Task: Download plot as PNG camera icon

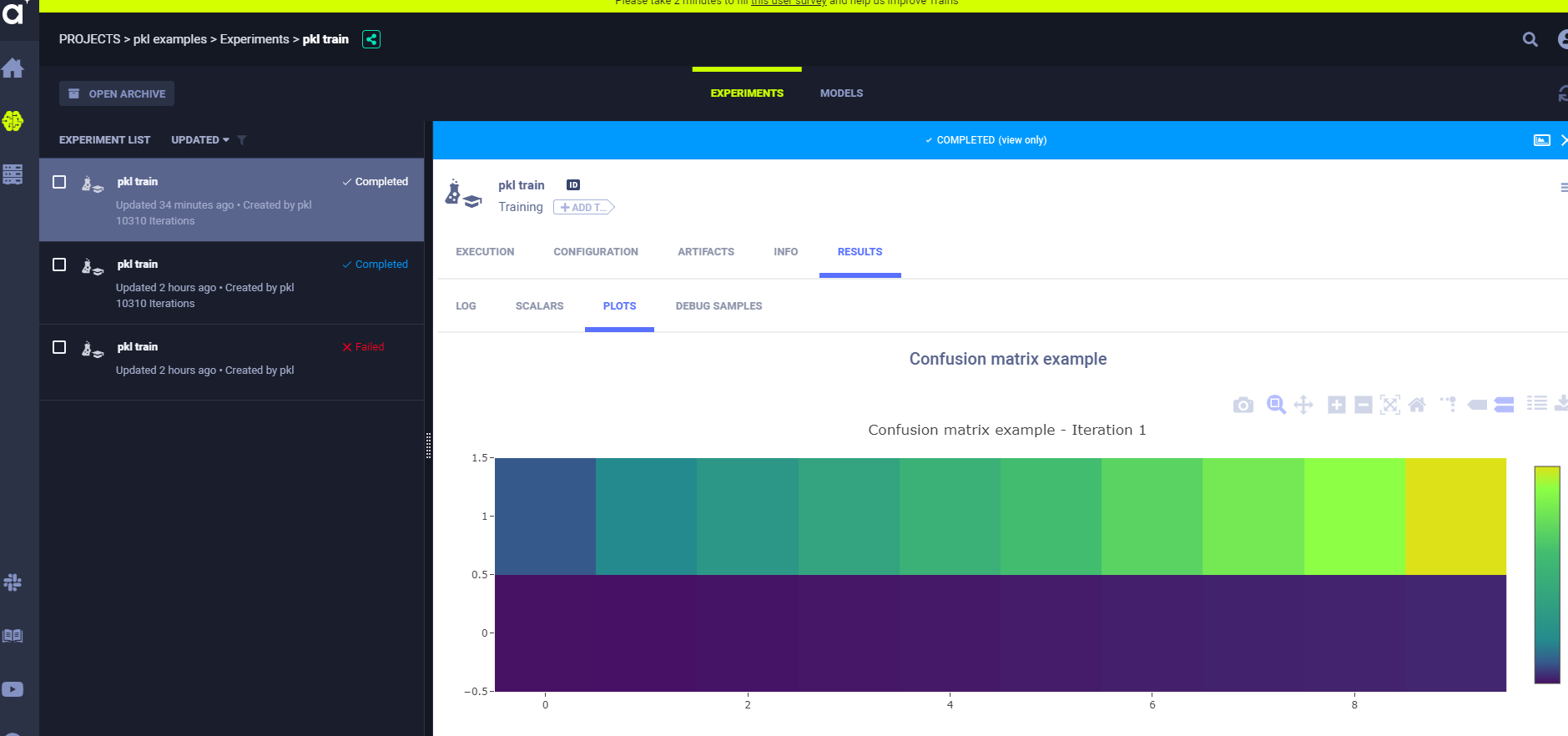Action: (1243, 406)
